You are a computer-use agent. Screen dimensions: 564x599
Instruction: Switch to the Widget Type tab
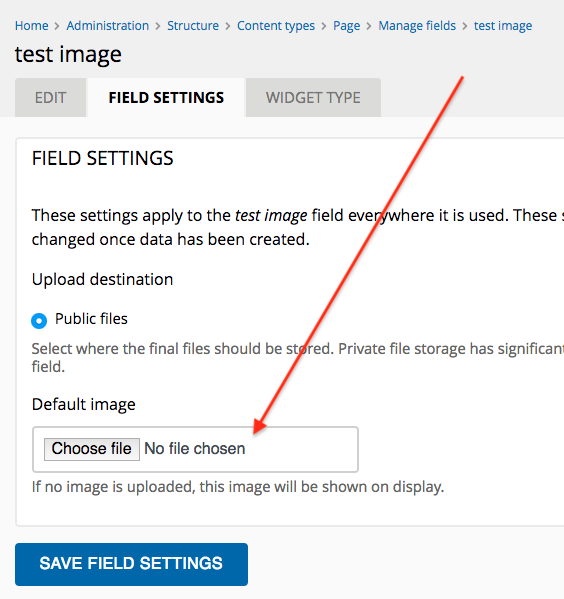[x=313, y=97]
